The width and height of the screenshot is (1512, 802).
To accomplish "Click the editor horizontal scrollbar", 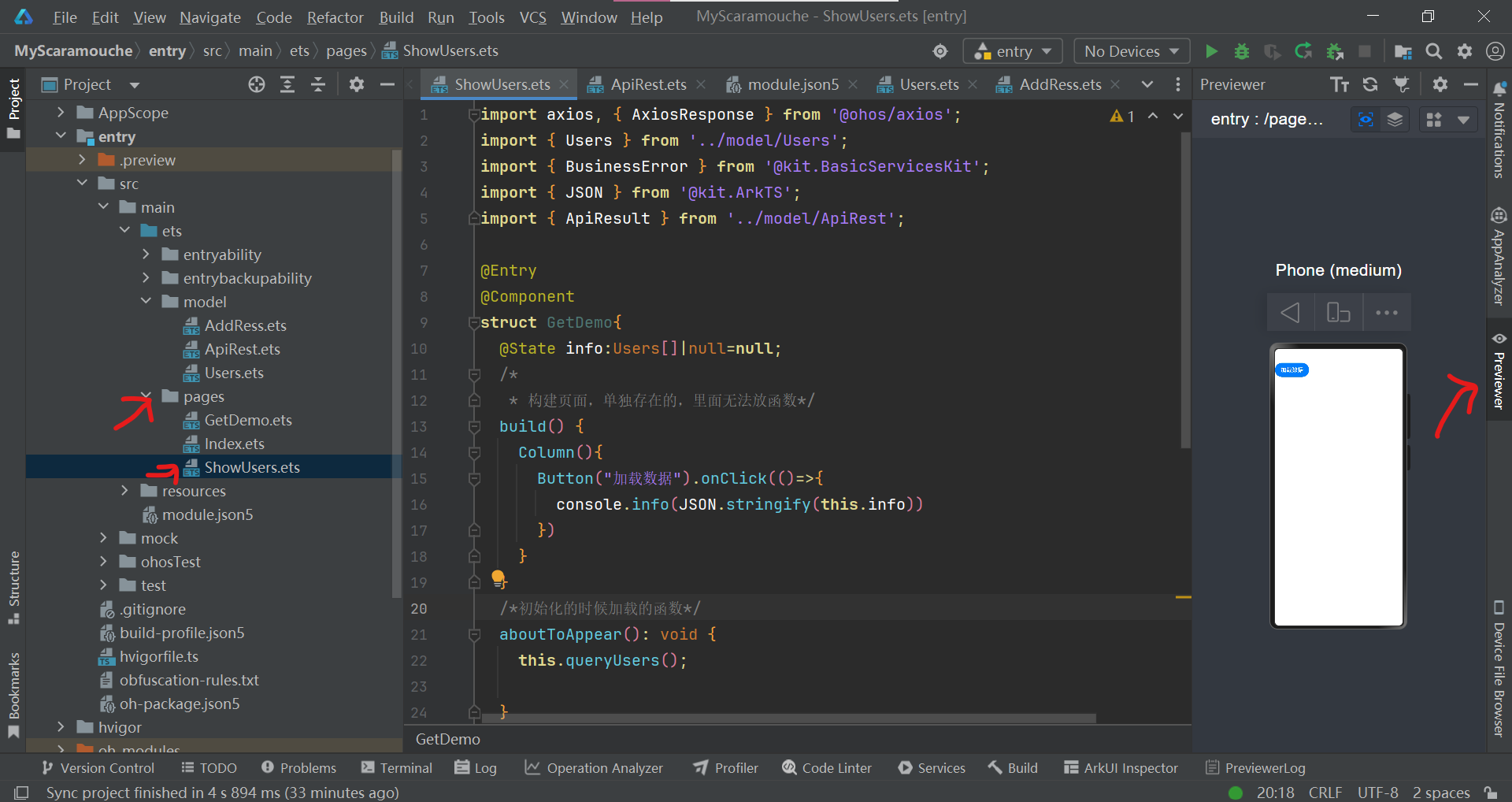I will [x=787, y=718].
